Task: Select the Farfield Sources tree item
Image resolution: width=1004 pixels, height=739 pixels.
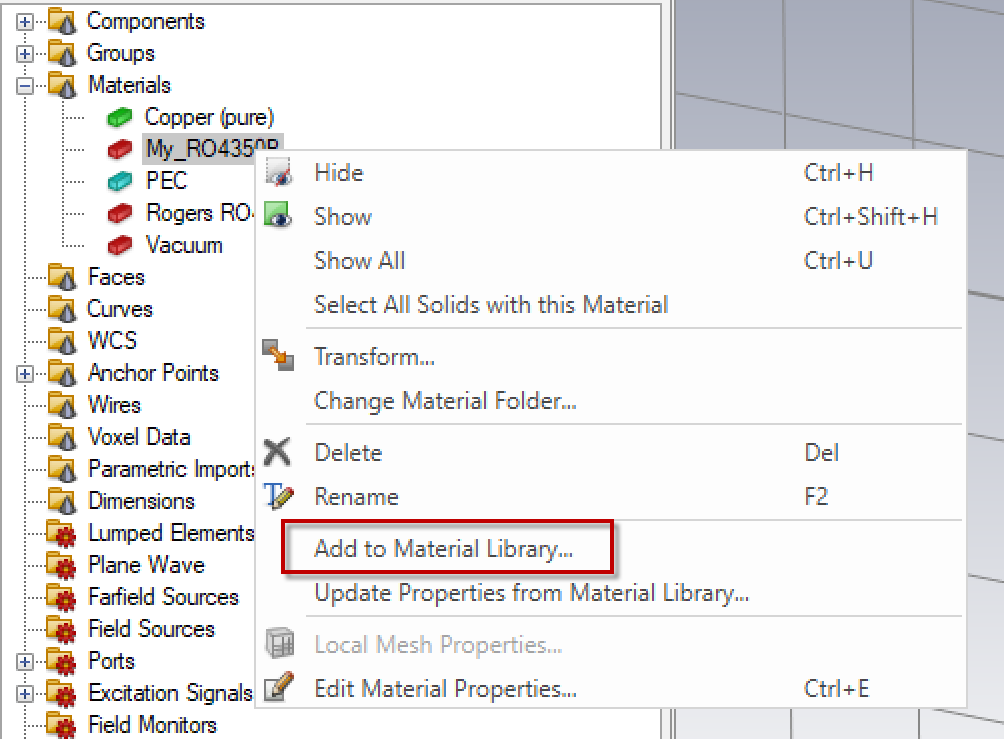Action: pyautogui.click(x=163, y=597)
